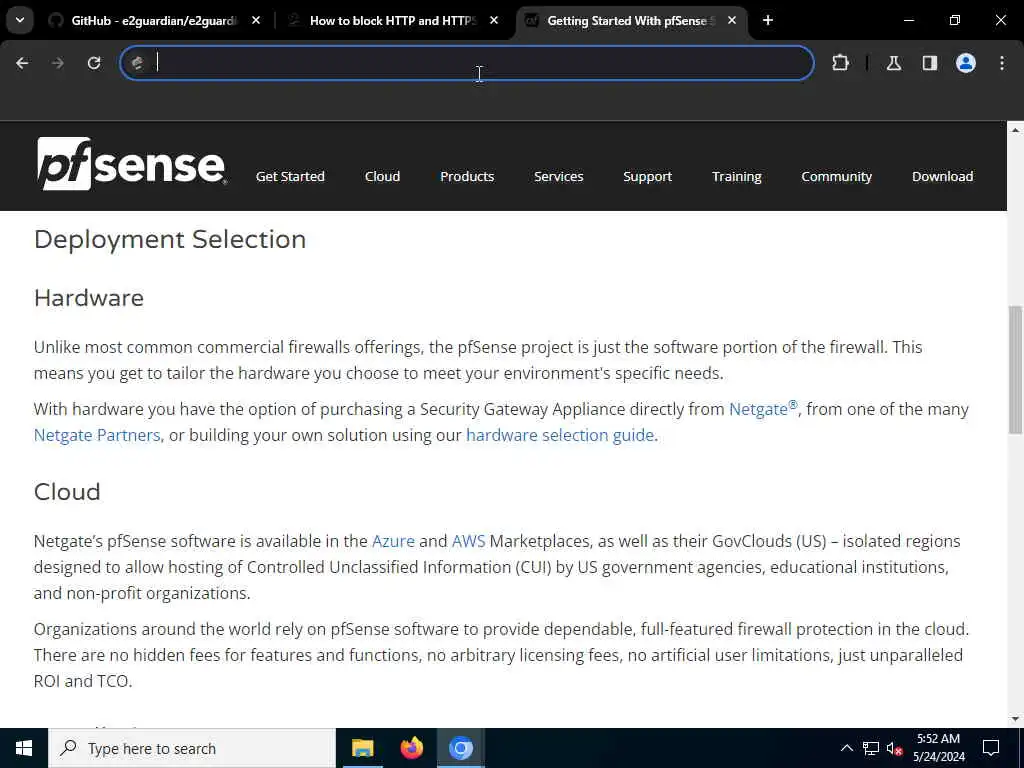This screenshot has height=768, width=1024.
Task: Click in the address bar field
Action: (467, 63)
